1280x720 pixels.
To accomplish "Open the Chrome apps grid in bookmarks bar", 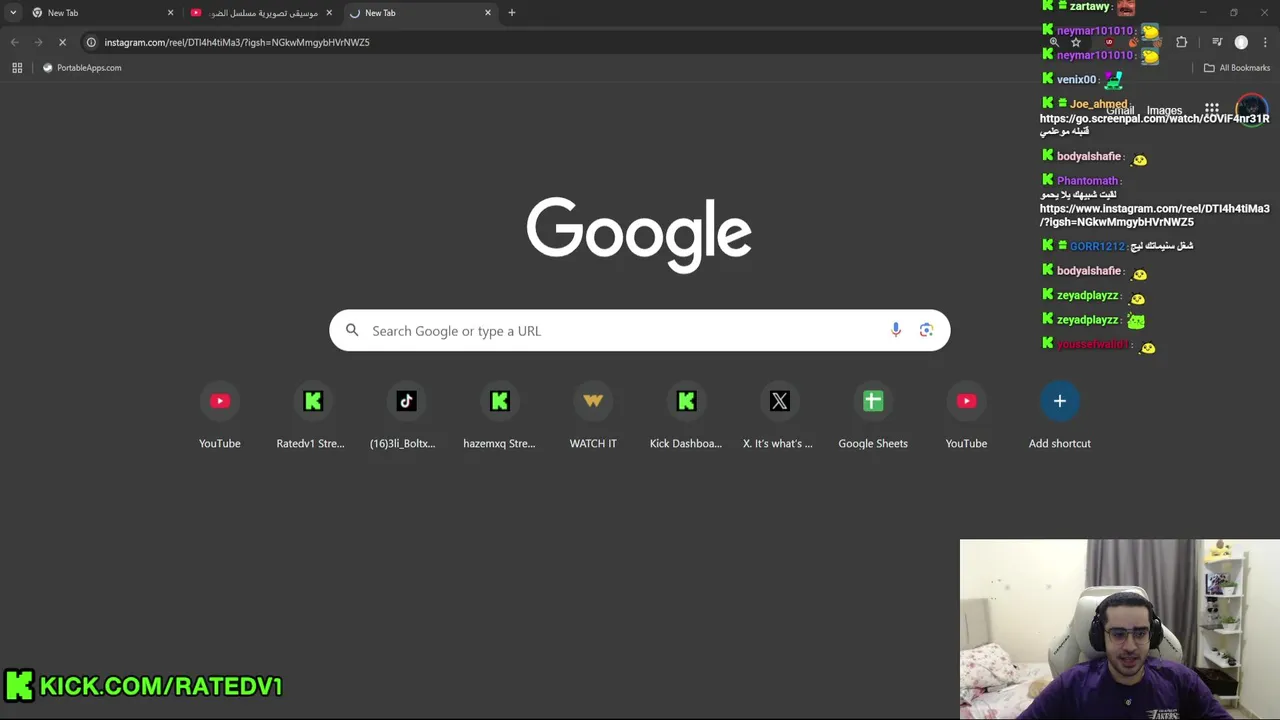I will click(x=17, y=68).
